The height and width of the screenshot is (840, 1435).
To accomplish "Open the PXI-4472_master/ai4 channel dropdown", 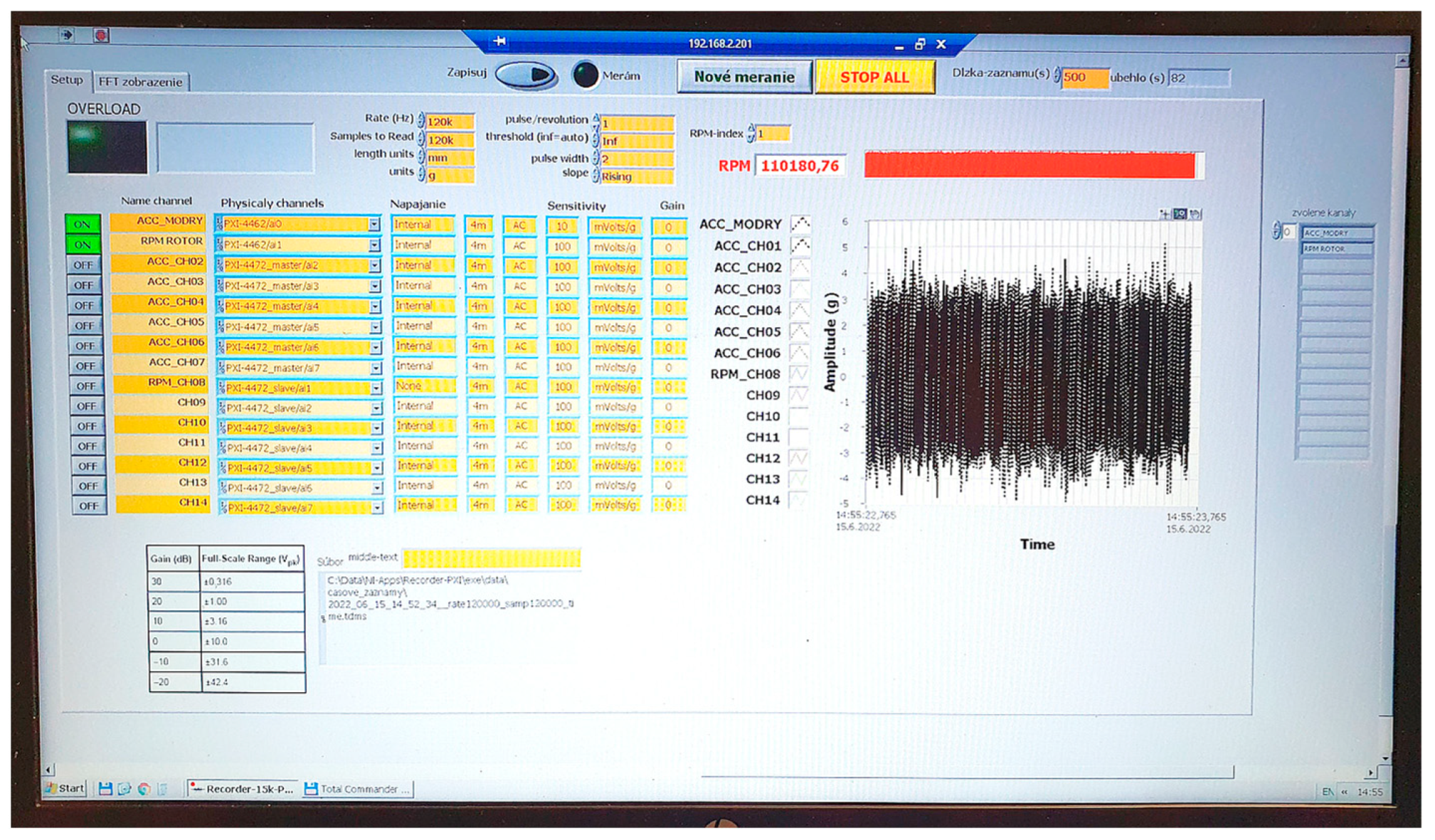I will pyautogui.click(x=376, y=306).
